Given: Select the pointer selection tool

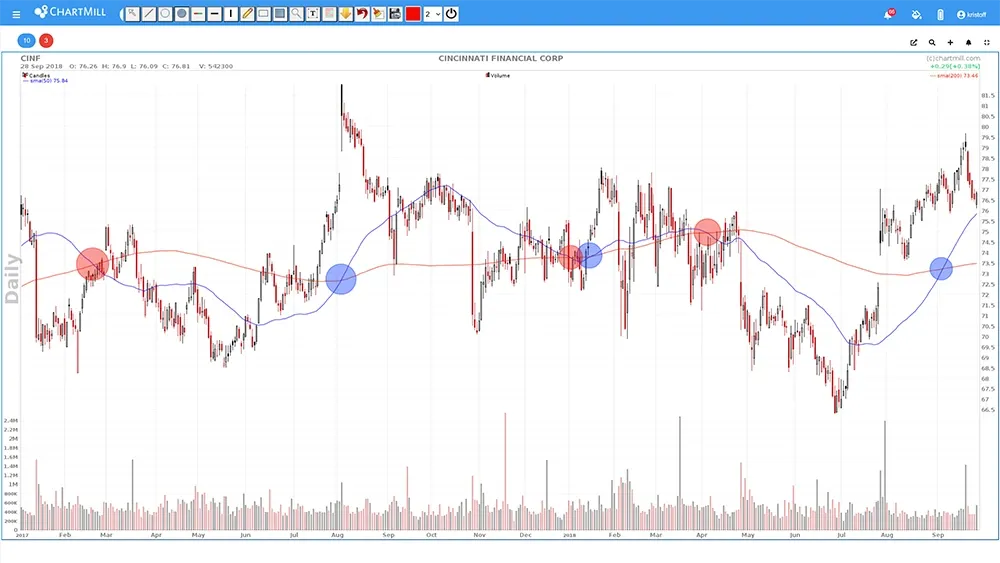Looking at the screenshot, I should point(132,13).
